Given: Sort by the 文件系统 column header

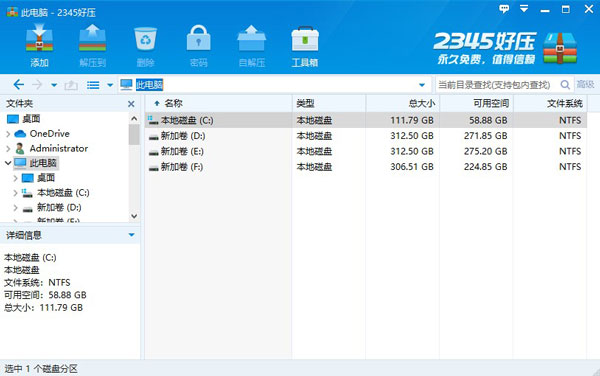Looking at the screenshot, I should click(550, 103).
